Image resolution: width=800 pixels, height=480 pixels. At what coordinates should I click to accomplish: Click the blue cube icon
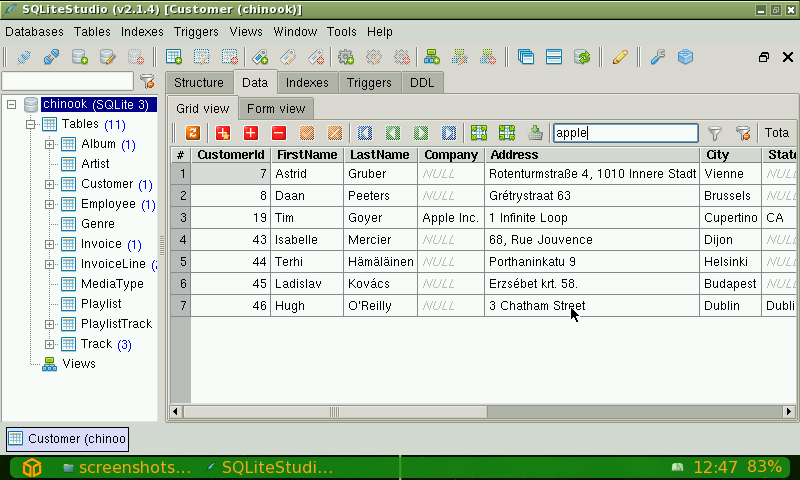pyautogui.click(x=685, y=57)
